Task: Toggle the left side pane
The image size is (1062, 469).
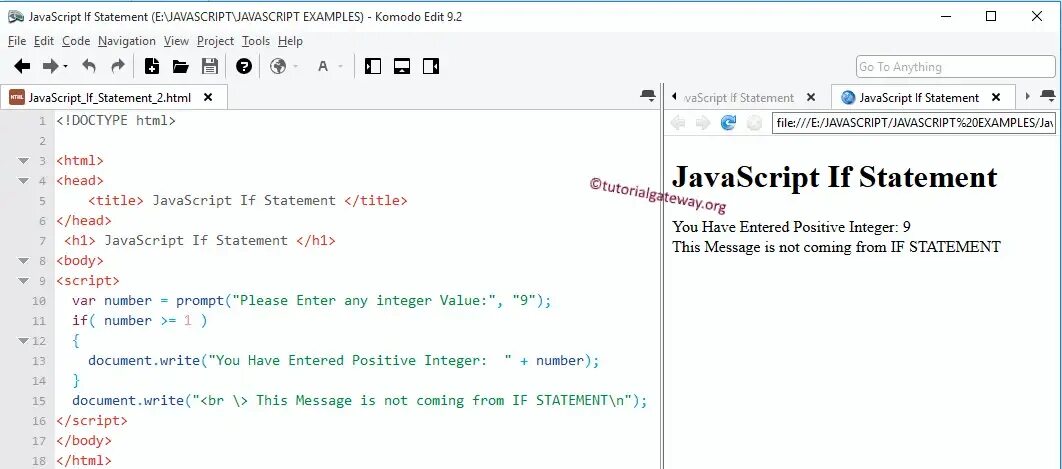Action: (373, 66)
